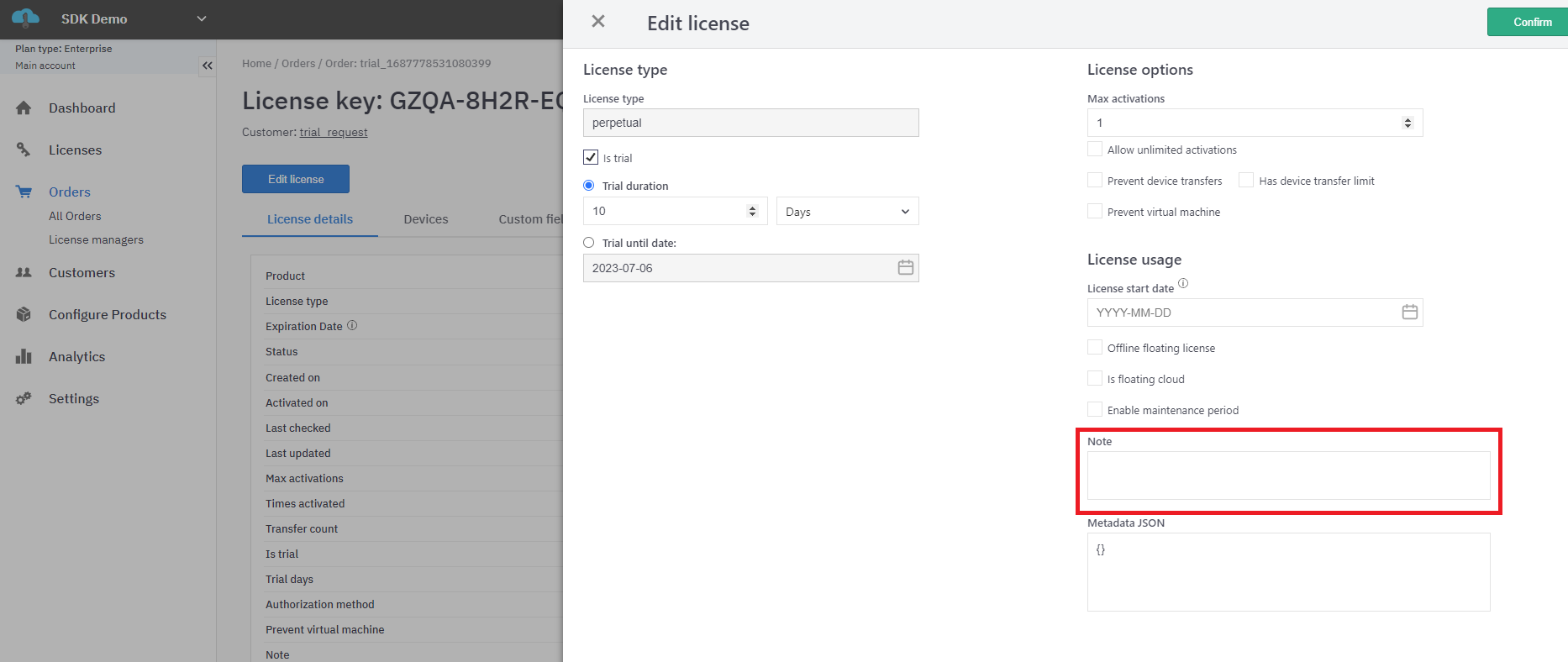This screenshot has width=1568, height=662.
Task: Open the trial_request customer link
Action: [x=334, y=133]
